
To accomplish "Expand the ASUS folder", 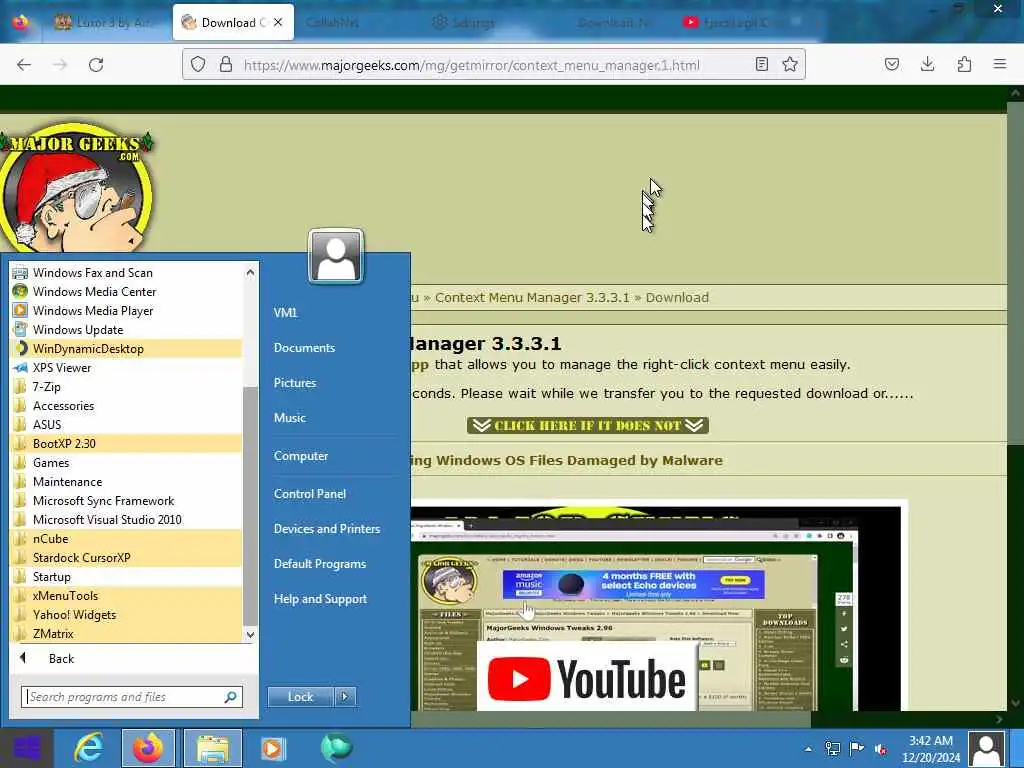I will click(x=125, y=424).
